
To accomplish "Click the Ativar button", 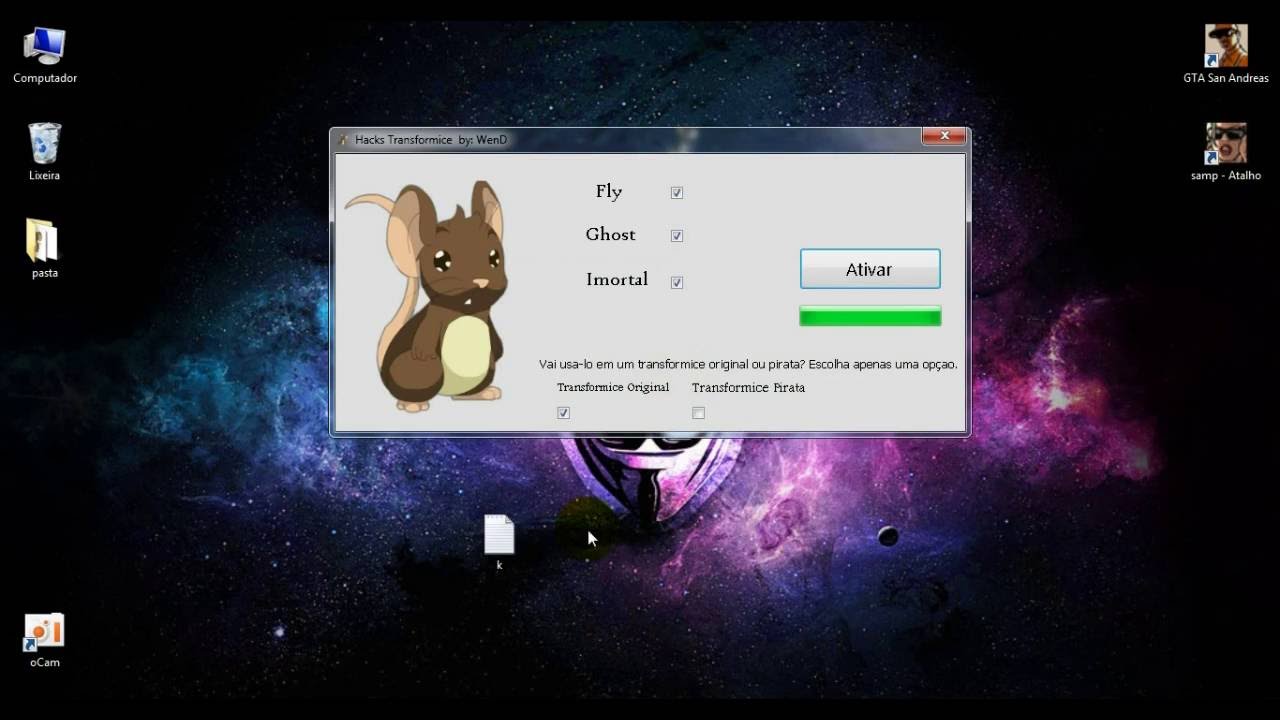I will pyautogui.click(x=870, y=269).
